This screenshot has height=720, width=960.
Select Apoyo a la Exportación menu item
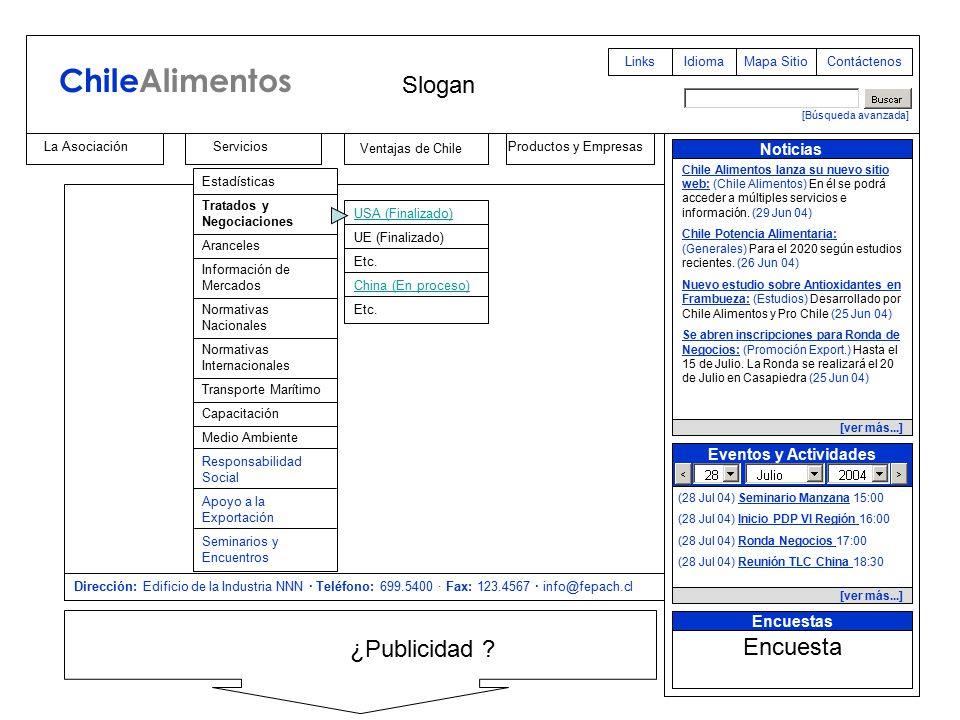(265, 509)
